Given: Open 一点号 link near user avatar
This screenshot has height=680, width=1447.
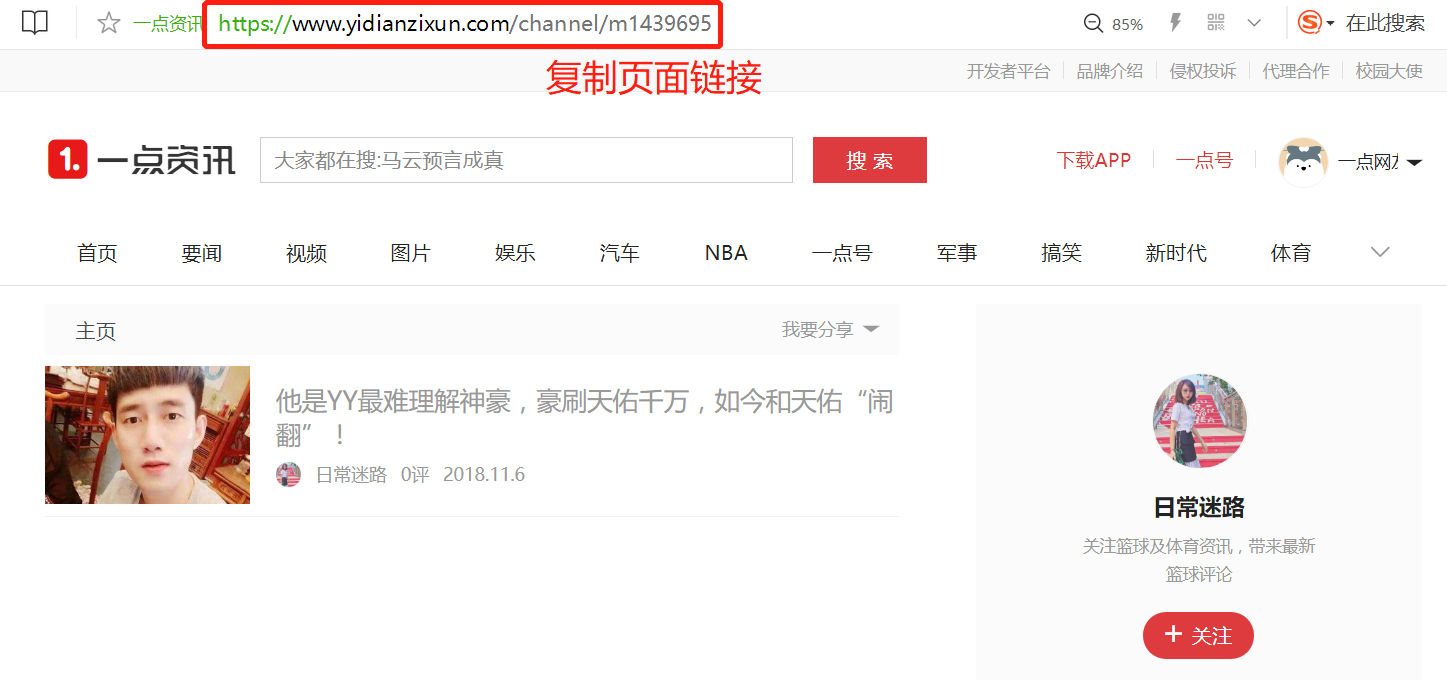Looking at the screenshot, I should pos(1204,160).
